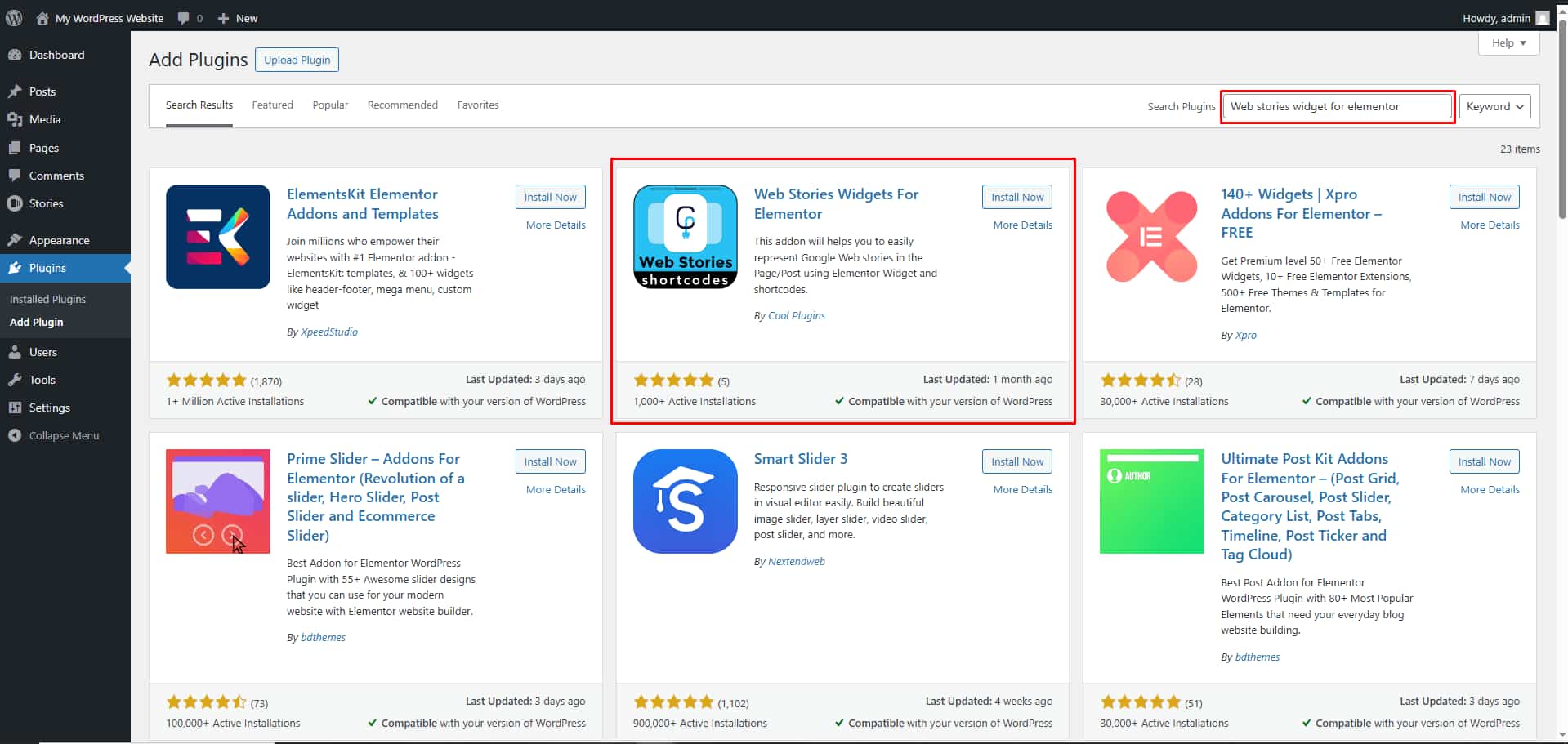Click the Plugins plug icon
Screen dimensions: 1568x744
pos(15,268)
